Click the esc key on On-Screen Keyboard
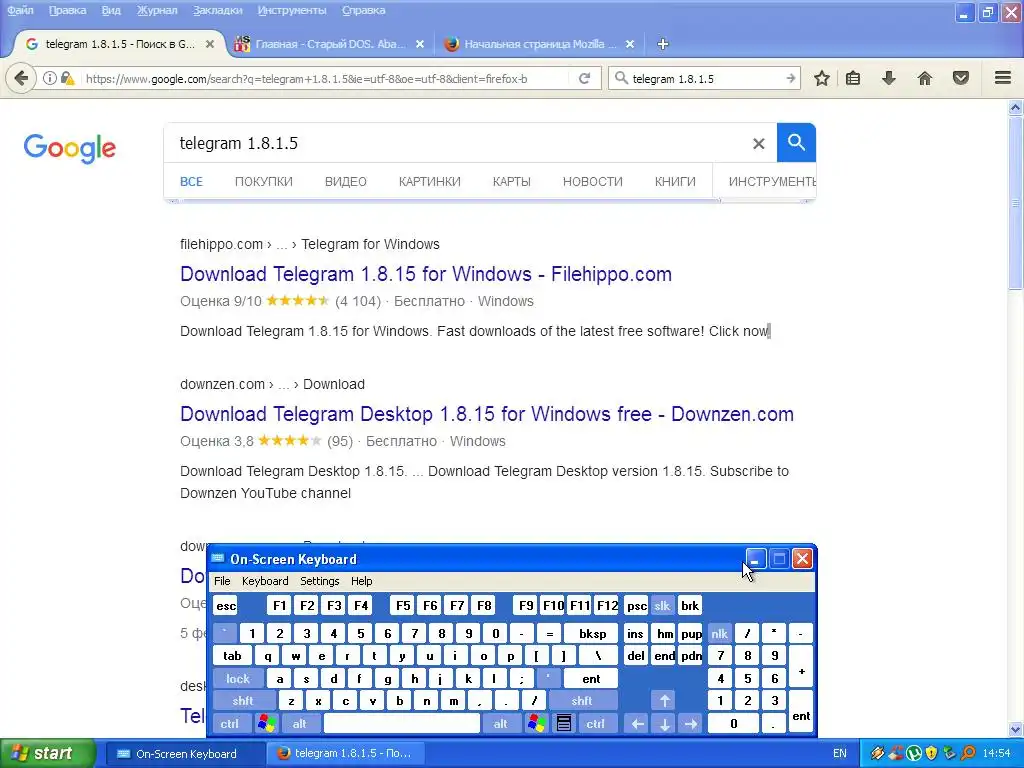The image size is (1024, 768). (226, 605)
